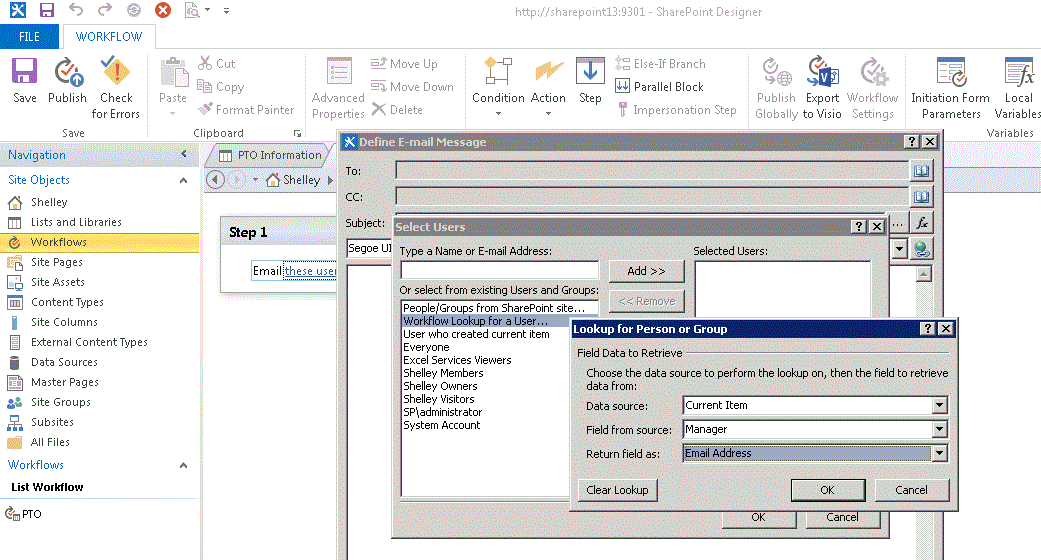The width and height of the screenshot is (1041, 560).
Task: Collapse the Site Objects section
Action: (183, 180)
